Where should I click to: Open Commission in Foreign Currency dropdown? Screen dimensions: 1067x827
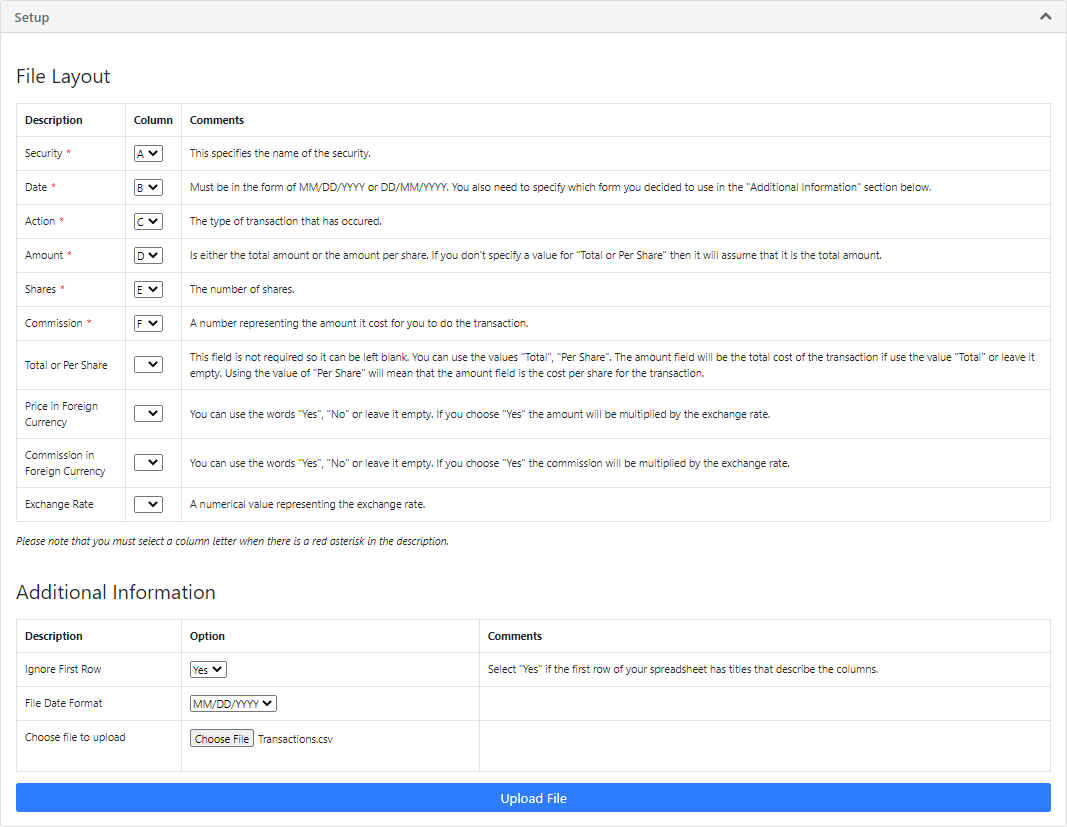point(148,463)
